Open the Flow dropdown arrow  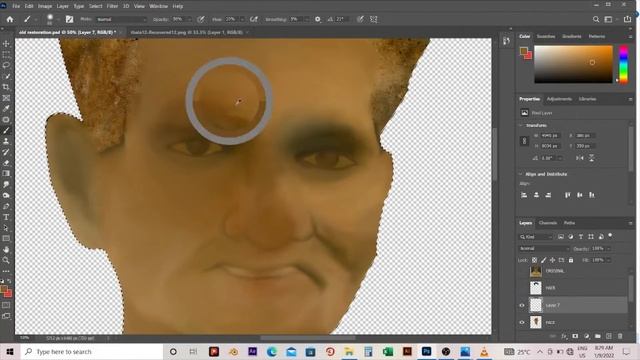coord(242,19)
